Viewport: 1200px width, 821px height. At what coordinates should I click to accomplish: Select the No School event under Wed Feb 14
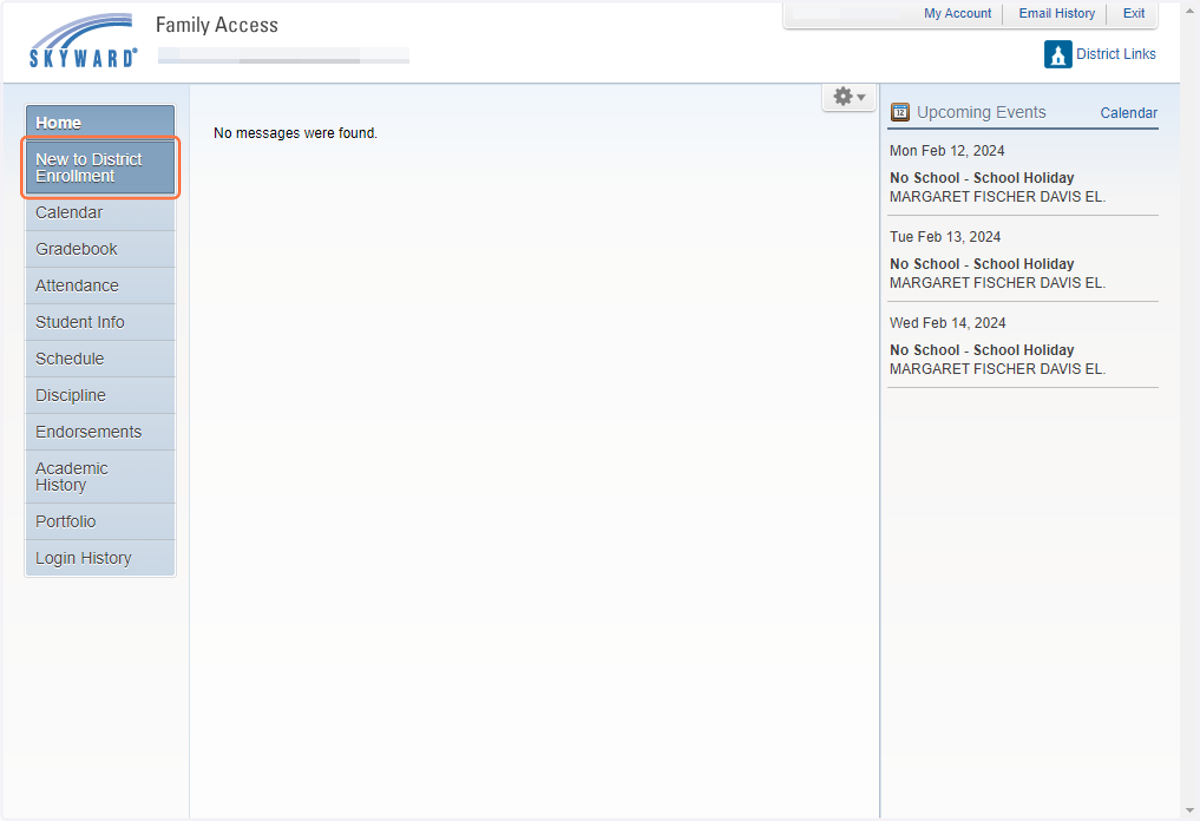tap(982, 350)
